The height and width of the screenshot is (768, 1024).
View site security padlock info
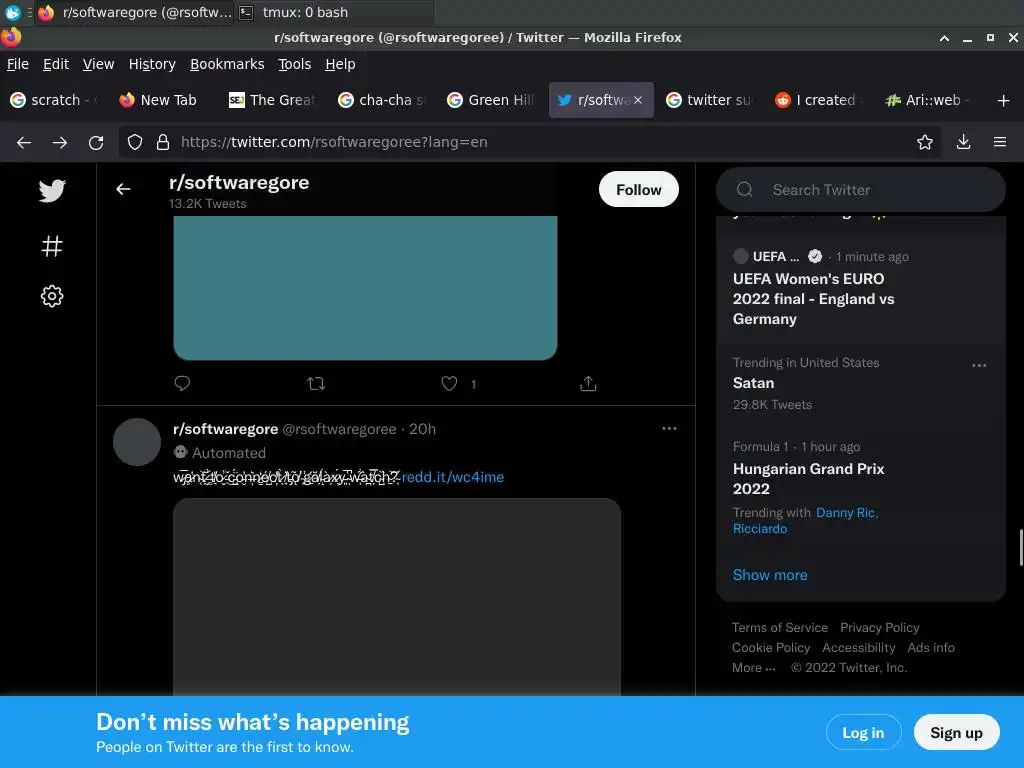pyautogui.click(x=163, y=142)
